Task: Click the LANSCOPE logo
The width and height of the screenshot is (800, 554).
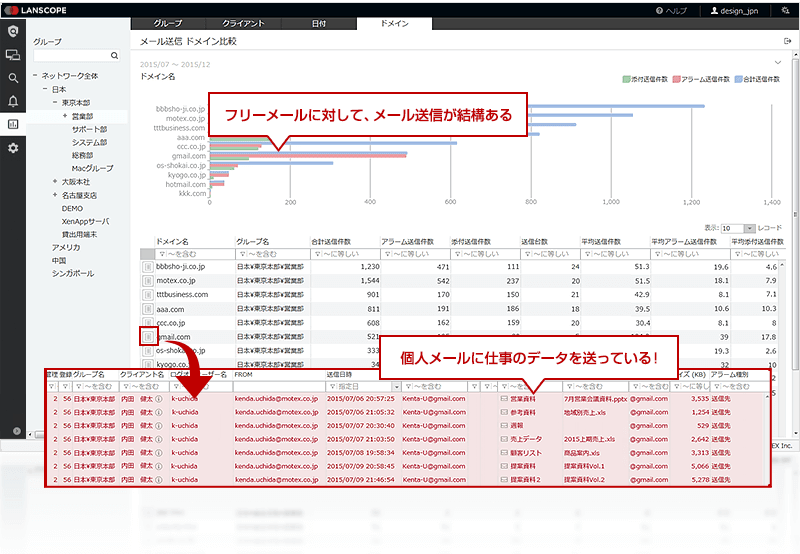Action: 35,10
